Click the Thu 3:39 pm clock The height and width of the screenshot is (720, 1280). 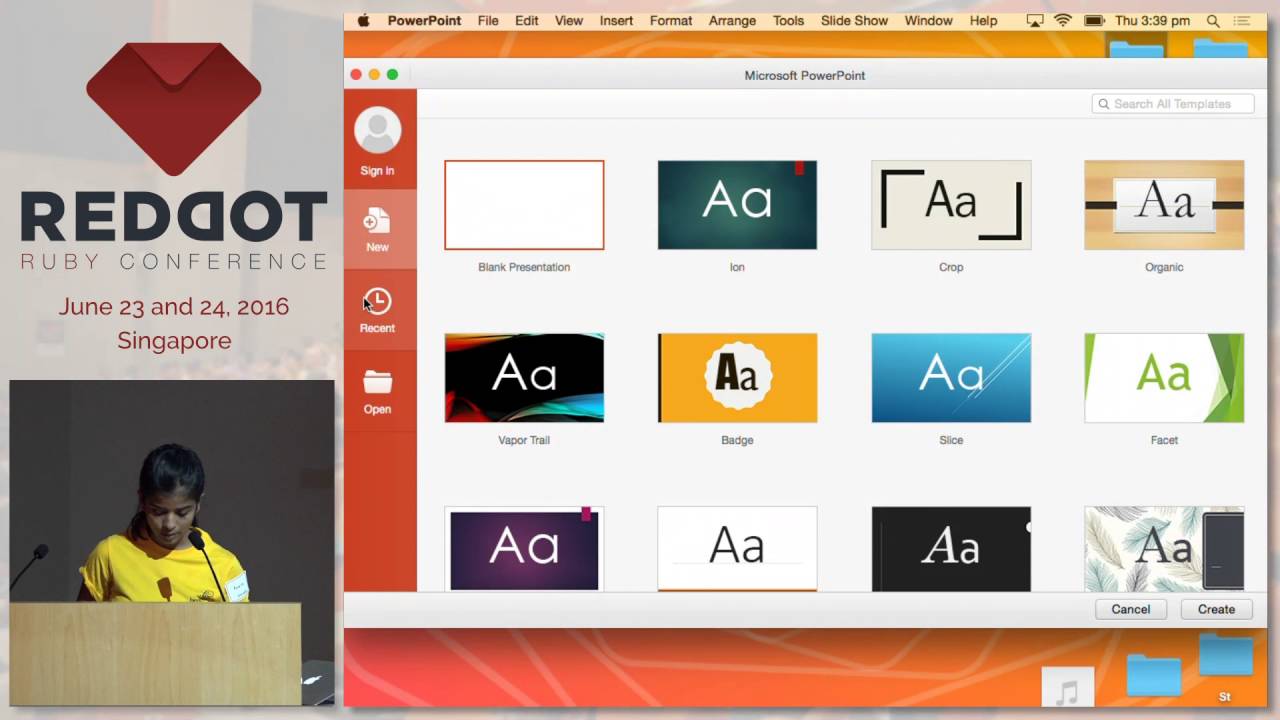pos(1152,20)
